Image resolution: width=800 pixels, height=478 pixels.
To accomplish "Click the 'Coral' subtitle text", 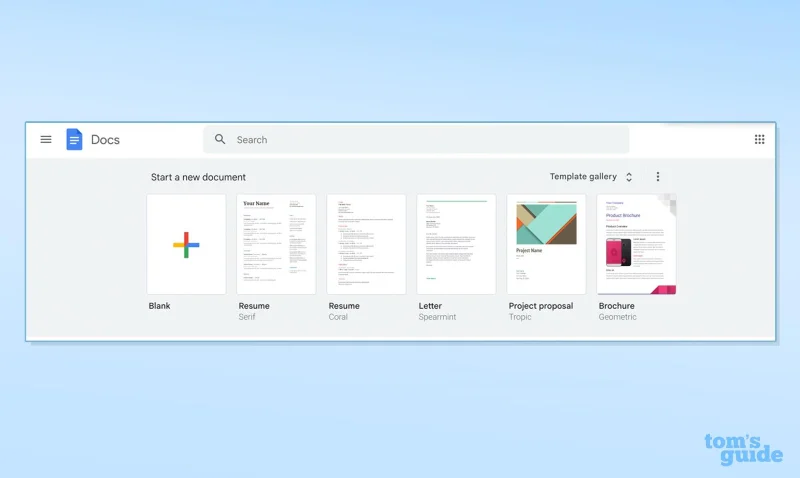I will click(x=338, y=317).
